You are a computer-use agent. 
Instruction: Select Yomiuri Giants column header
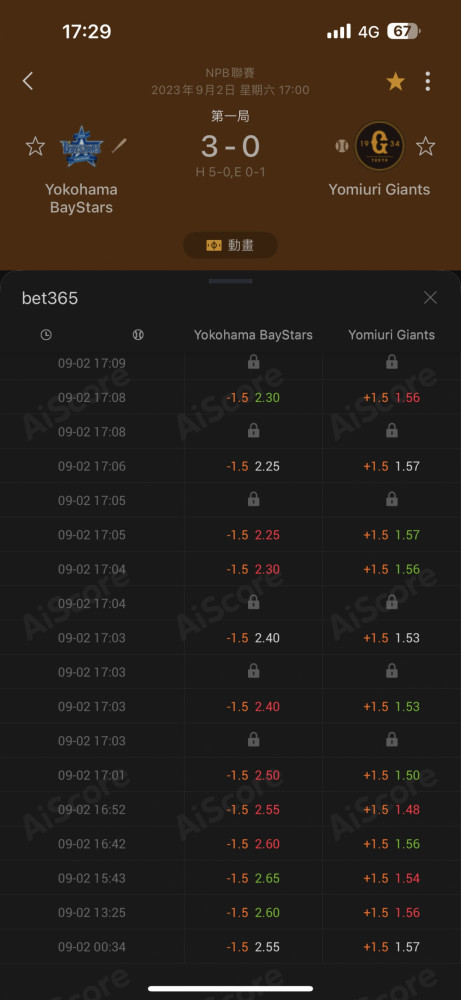[391, 335]
